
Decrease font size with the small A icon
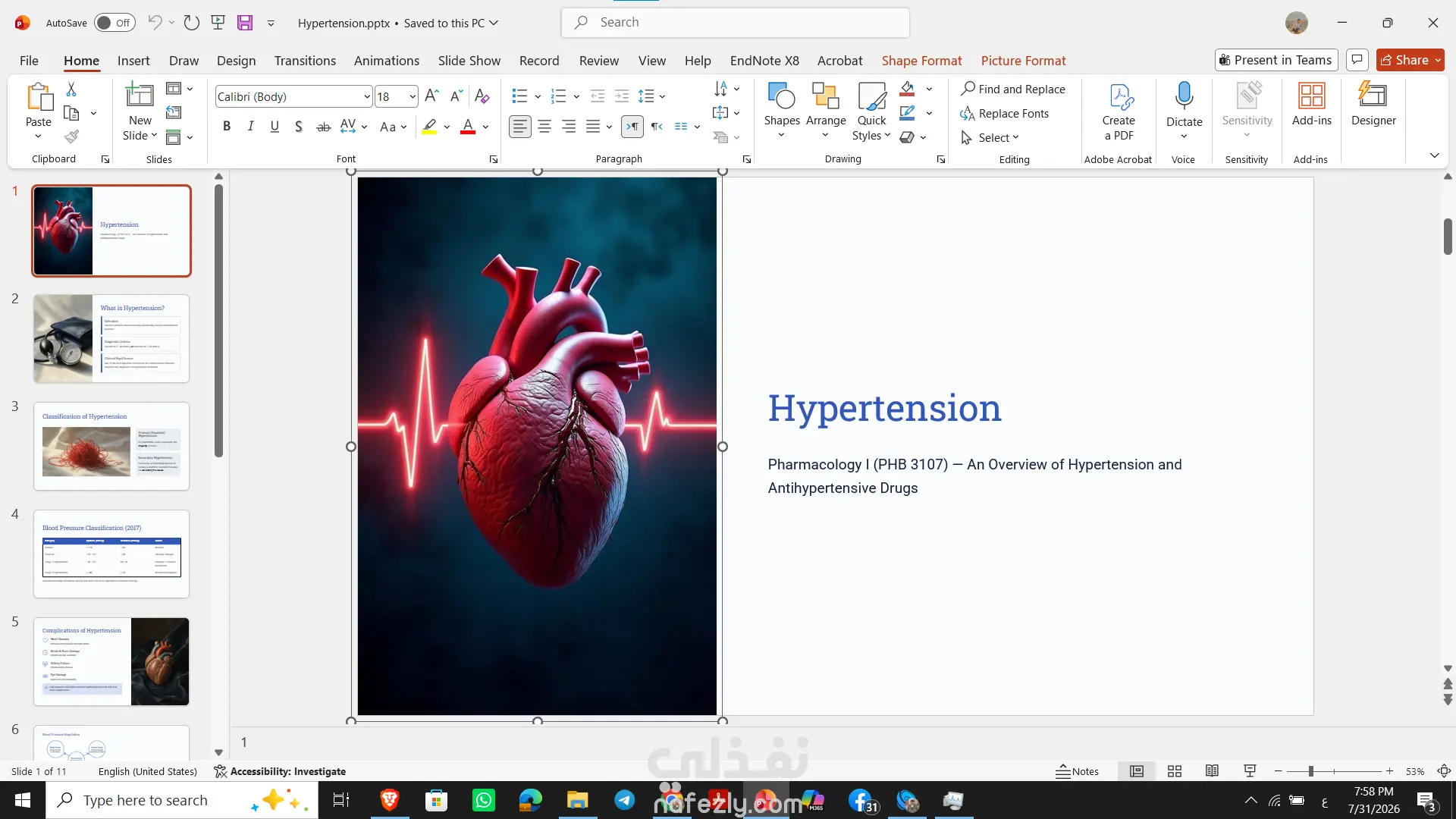point(456,96)
